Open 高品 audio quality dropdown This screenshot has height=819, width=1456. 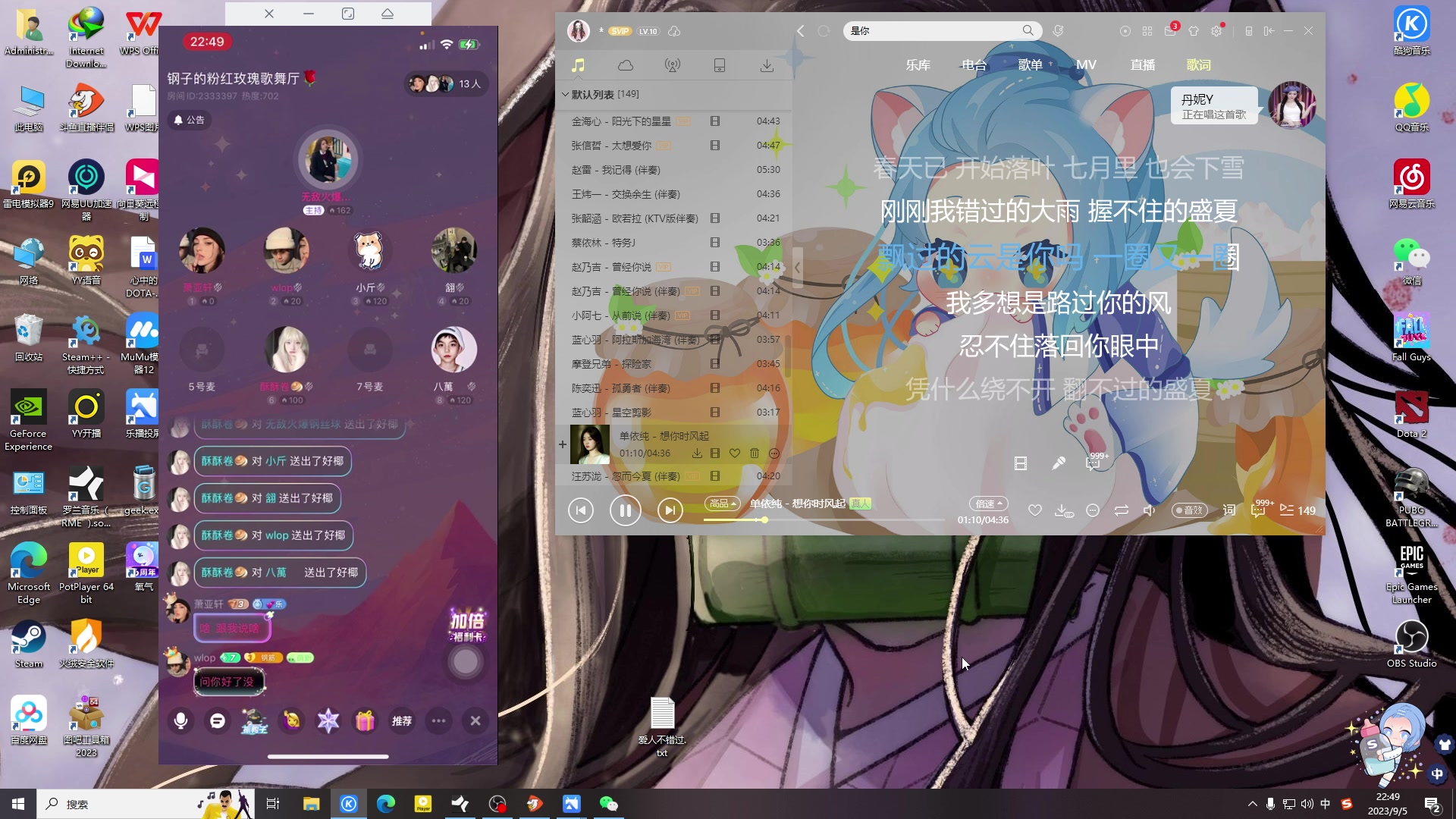[722, 504]
